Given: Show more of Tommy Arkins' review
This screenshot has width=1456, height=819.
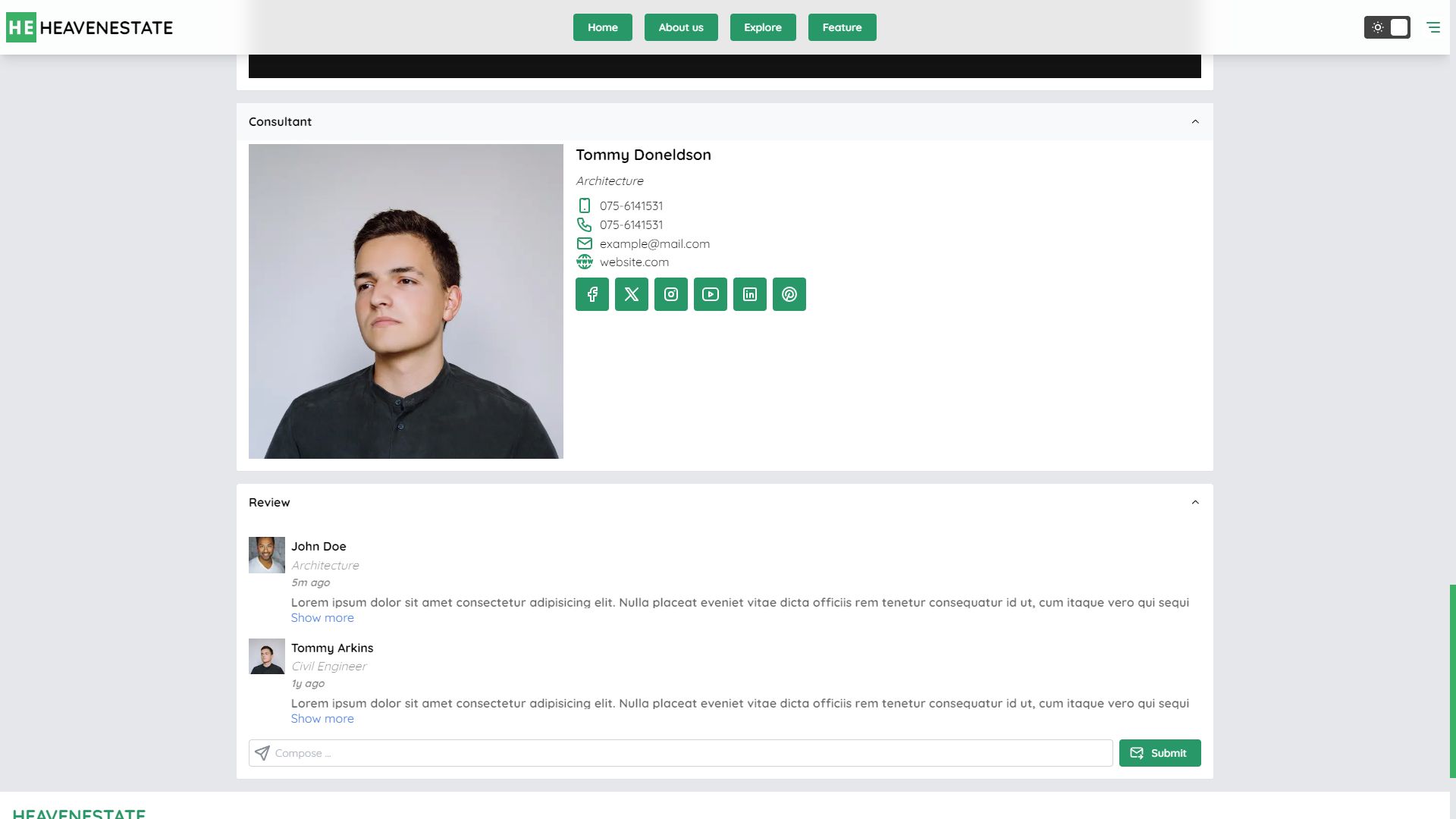Looking at the screenshot, I should click(322, 719).
